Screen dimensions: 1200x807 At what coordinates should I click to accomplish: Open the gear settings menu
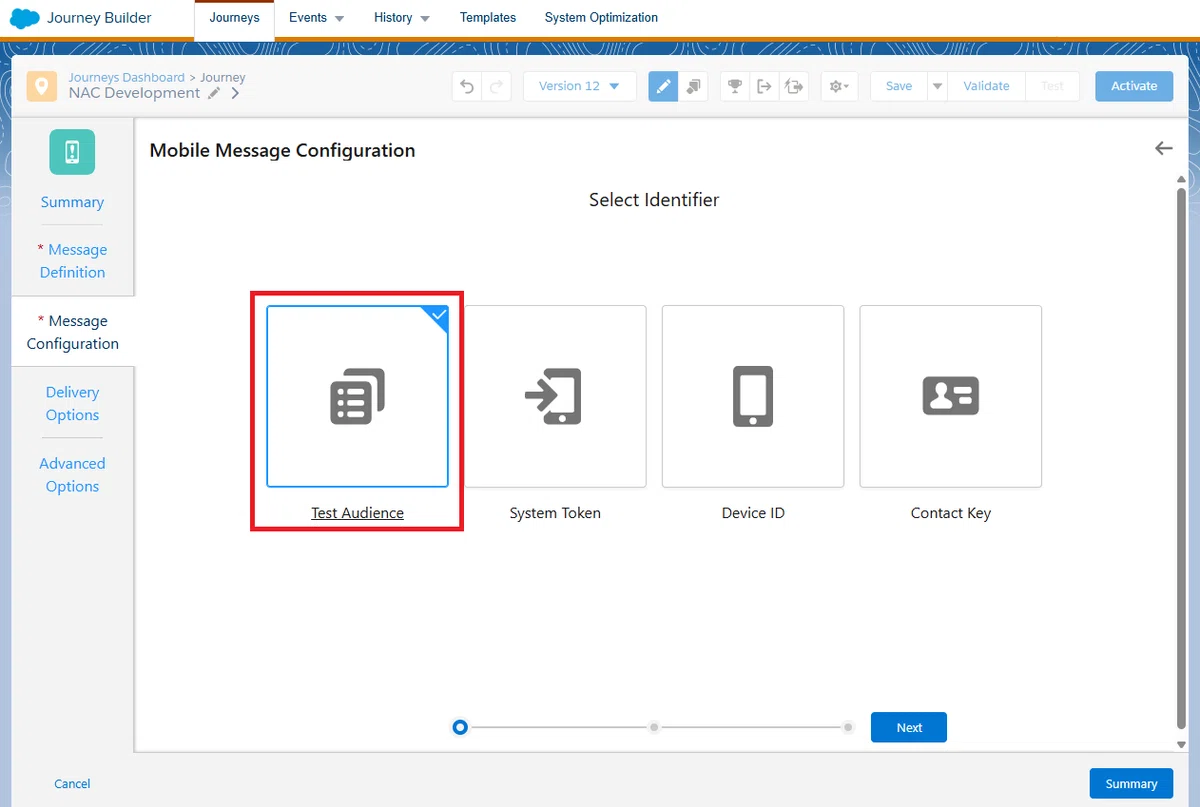pyautogui.click(x=839, y=86)
